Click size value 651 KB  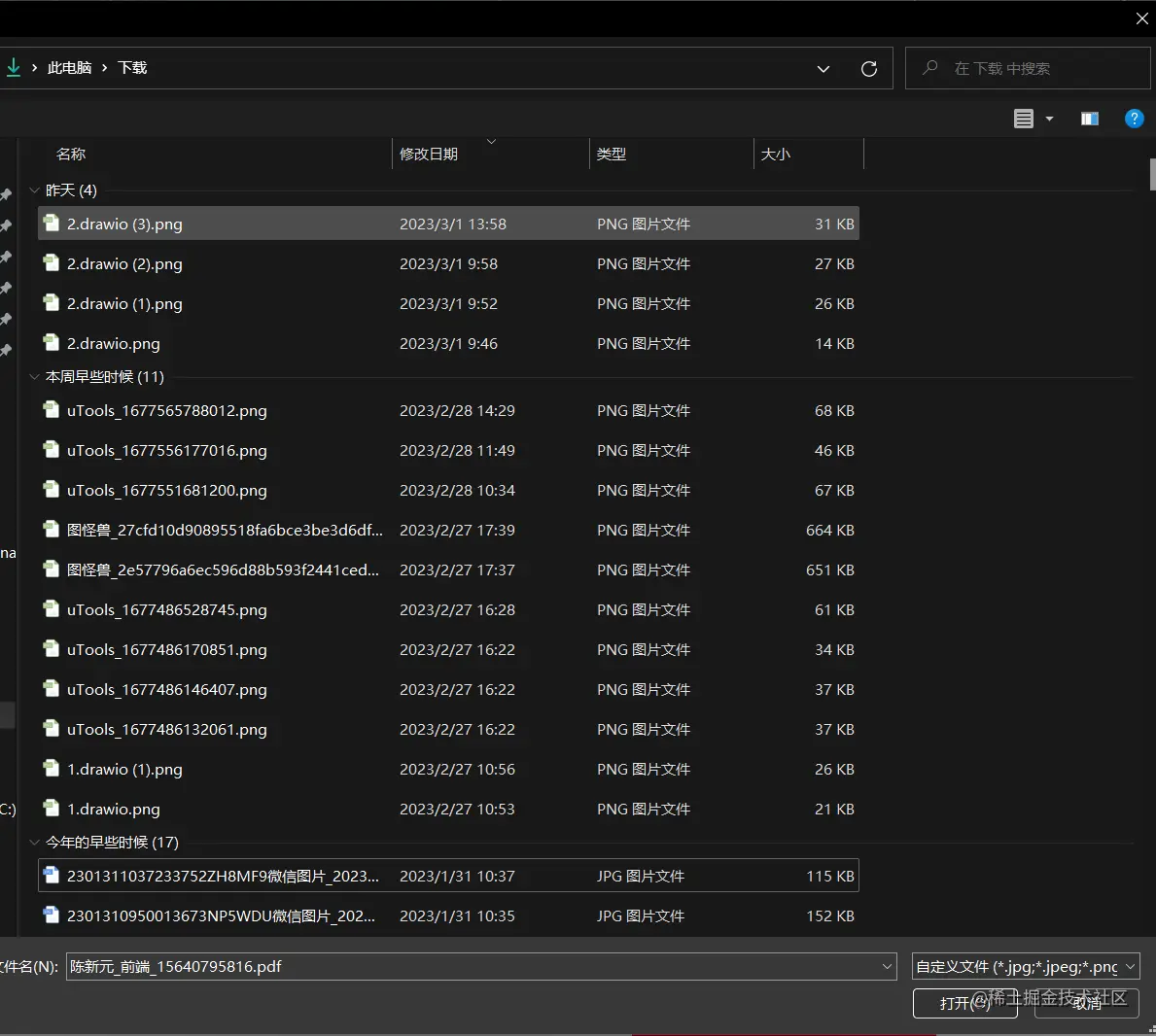(x=830, y=570)
